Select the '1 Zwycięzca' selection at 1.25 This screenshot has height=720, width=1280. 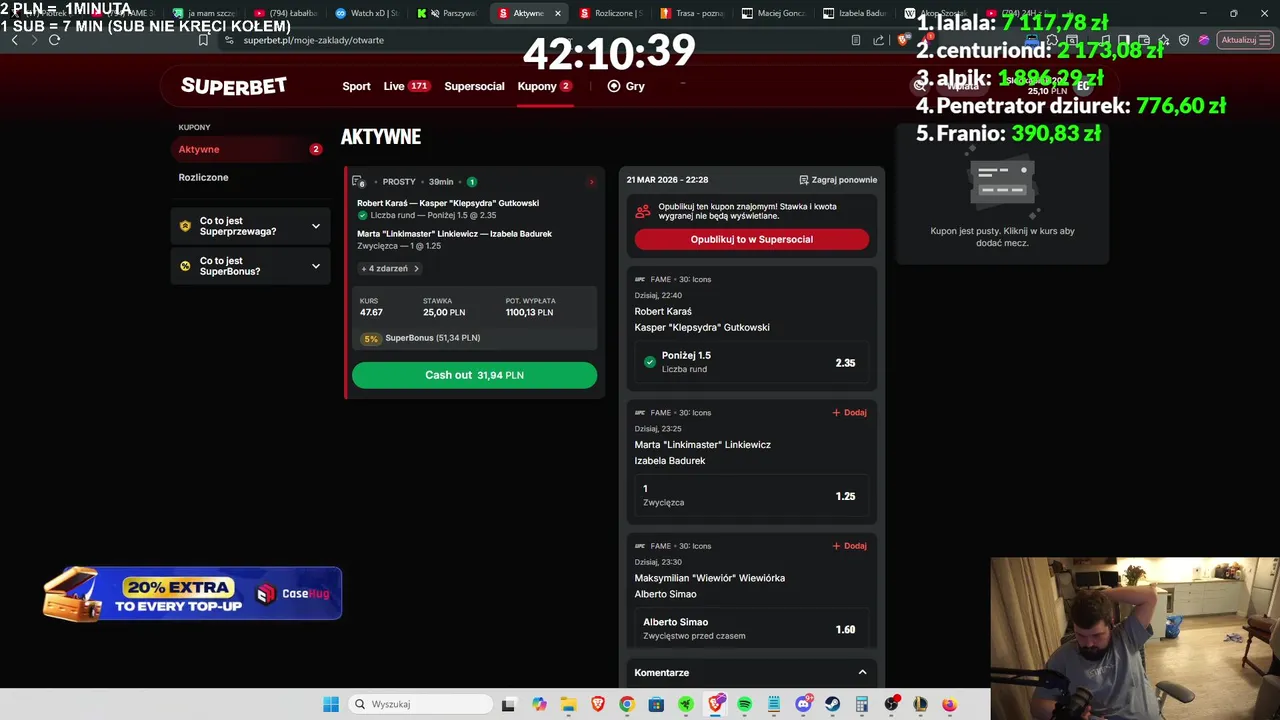click(x=751, y=496)
